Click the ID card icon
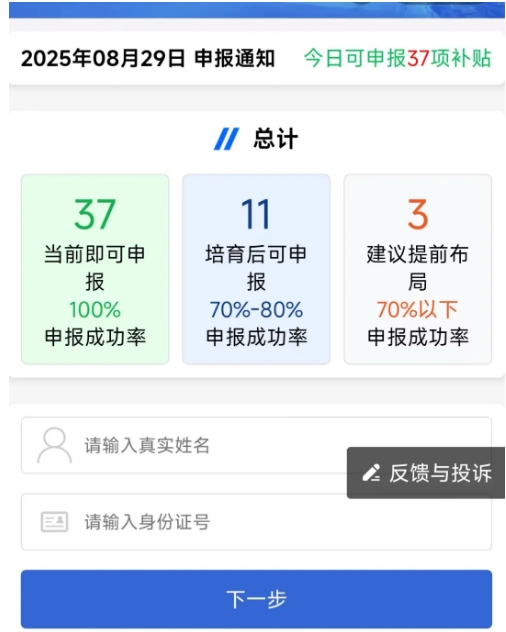This screenshot has width=506, height=632. click(54, 522)
